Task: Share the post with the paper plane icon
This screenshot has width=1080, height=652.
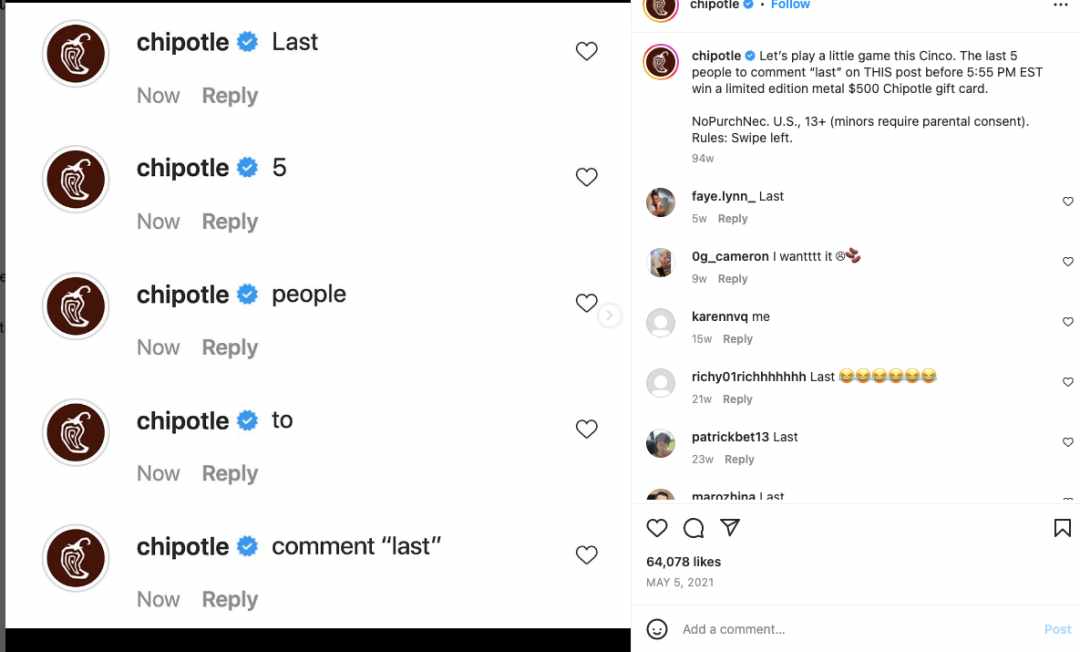Action: 729,527
